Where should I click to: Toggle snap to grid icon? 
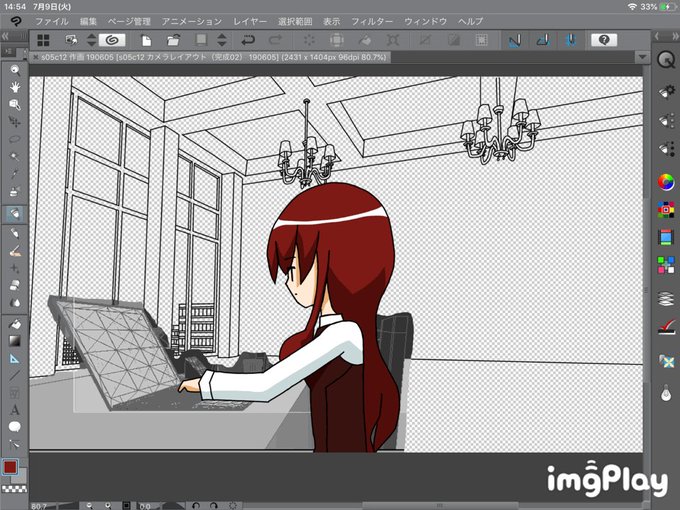coord(571,40)
